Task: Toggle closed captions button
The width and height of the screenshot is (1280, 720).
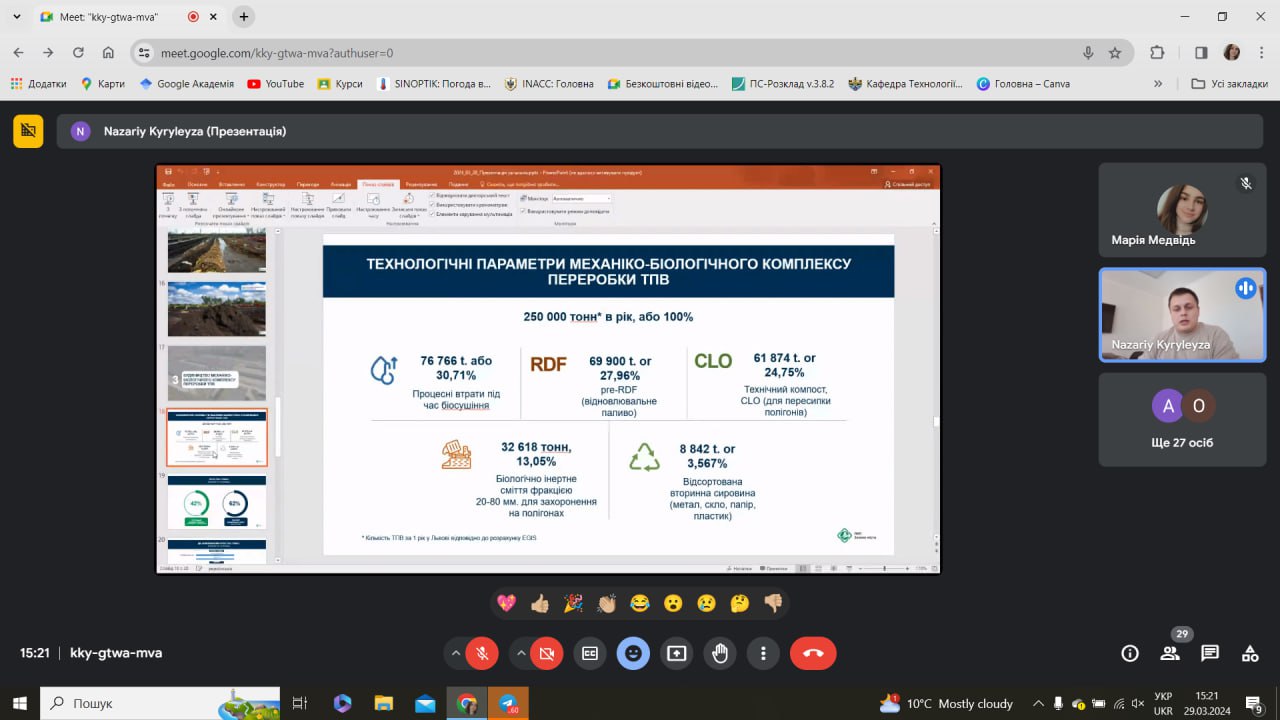Action: tap(590, 653)
